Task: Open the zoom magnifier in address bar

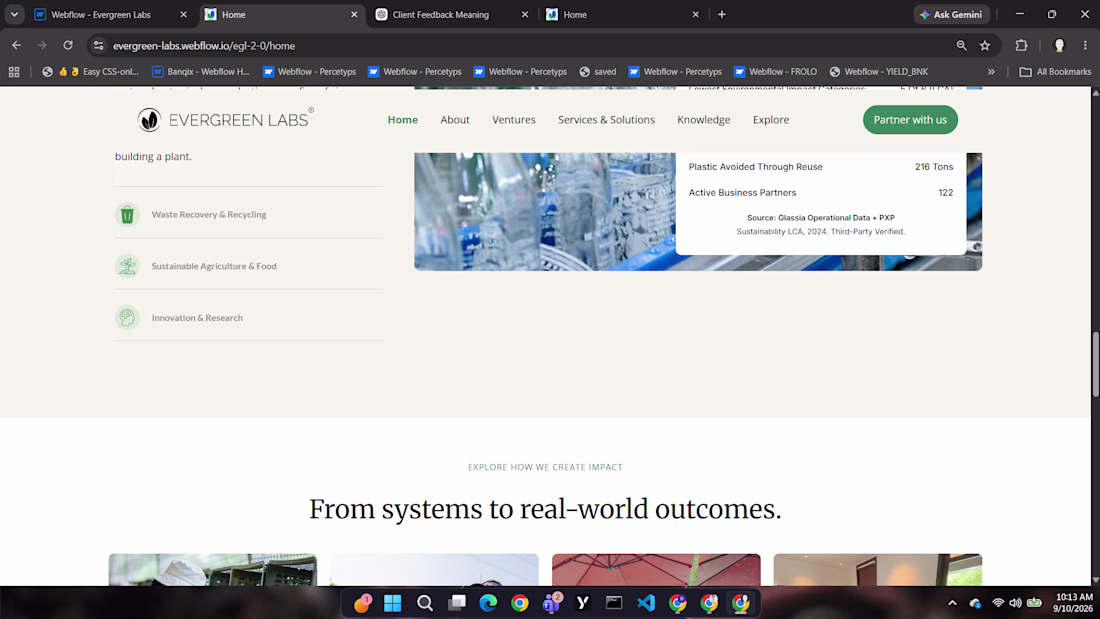Action: click(961, 46)
